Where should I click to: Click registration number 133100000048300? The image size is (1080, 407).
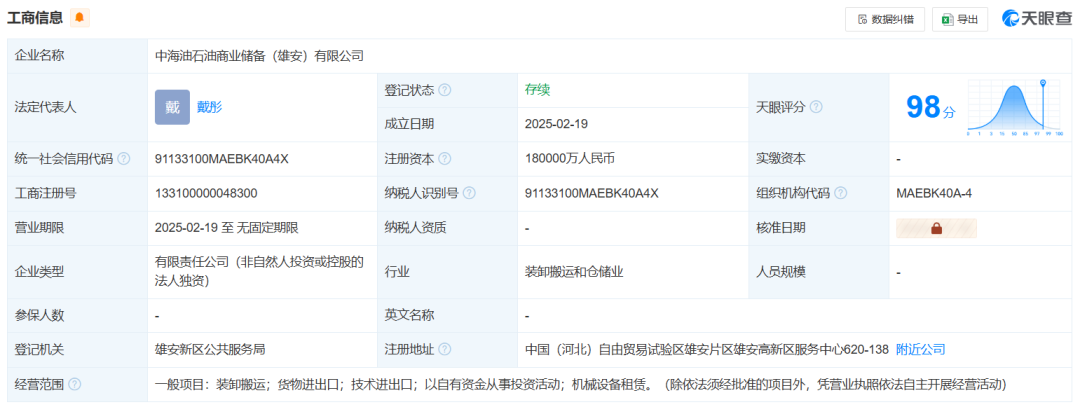pyautogui.click(x=207, y=194)
